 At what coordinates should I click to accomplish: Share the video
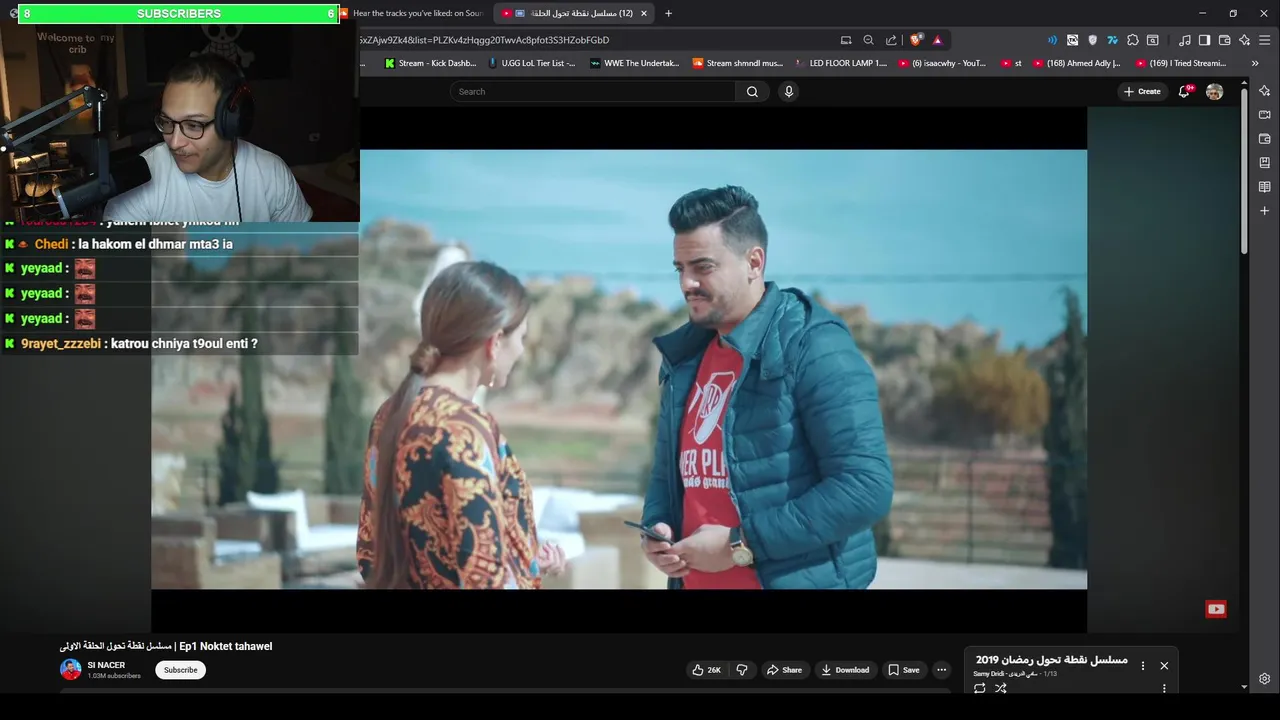[x=784, y=670]
